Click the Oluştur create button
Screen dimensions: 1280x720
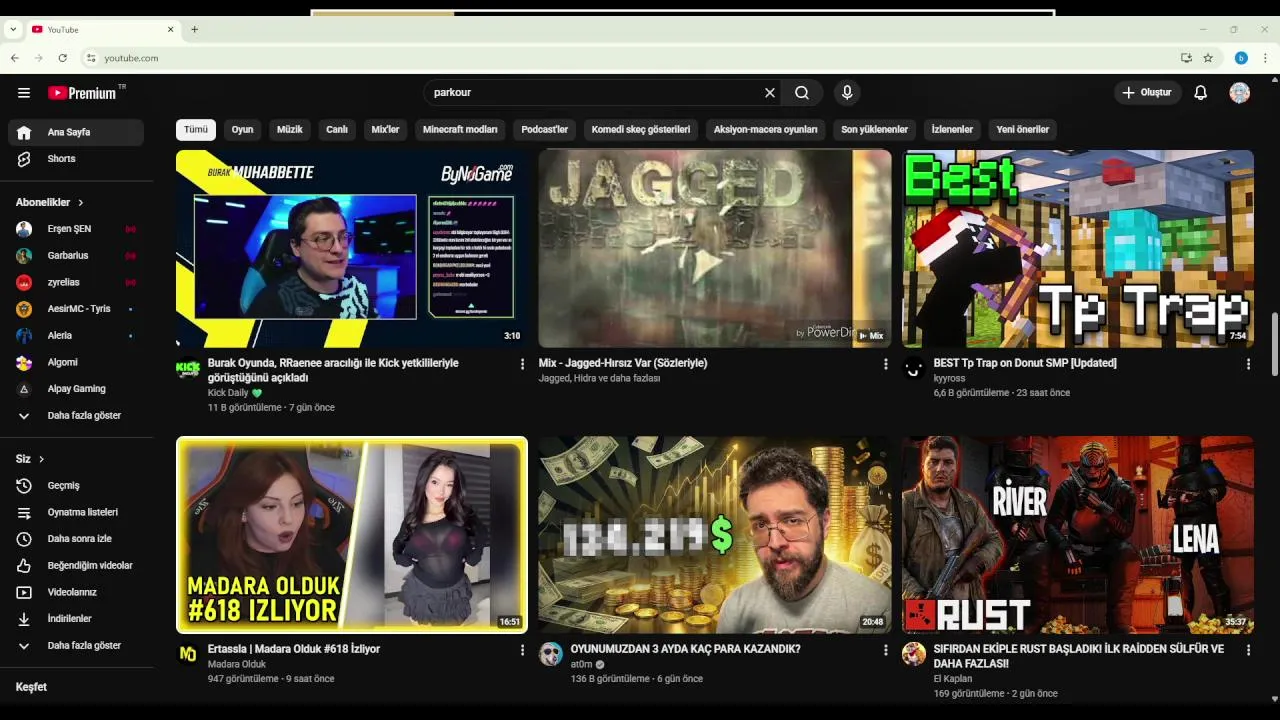[1147, 93]
